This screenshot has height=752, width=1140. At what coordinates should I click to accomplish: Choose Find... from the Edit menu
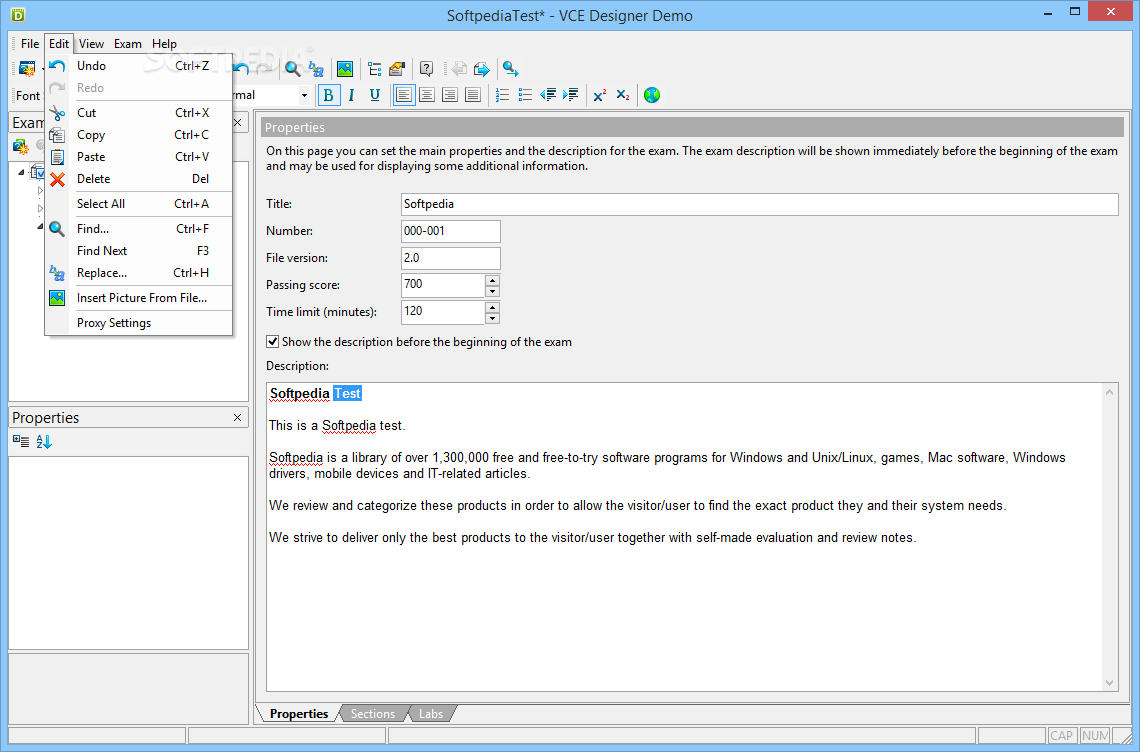tap(139, 228)
